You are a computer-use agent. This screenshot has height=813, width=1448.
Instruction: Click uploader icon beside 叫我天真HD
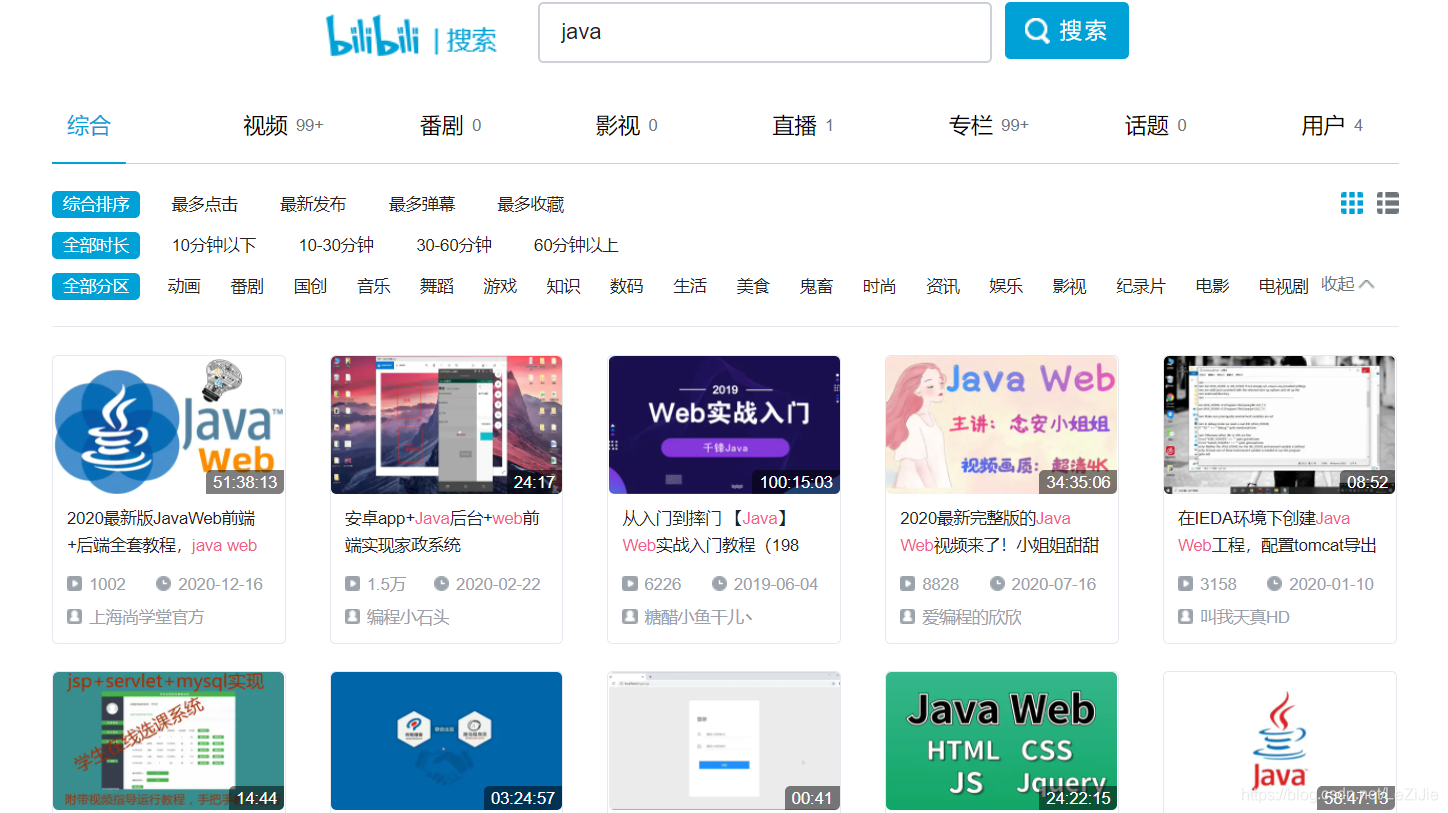(x=1186, y=617)
